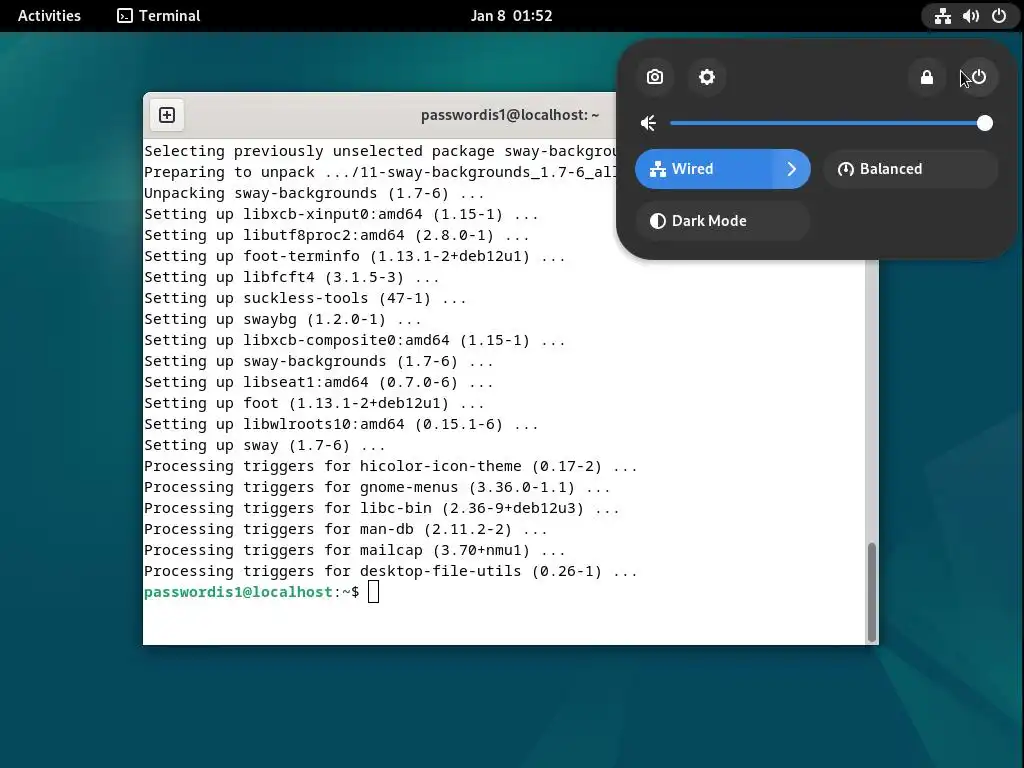
Task: Take a screenshot with the camera icon
Action: [x=654, y=77]
